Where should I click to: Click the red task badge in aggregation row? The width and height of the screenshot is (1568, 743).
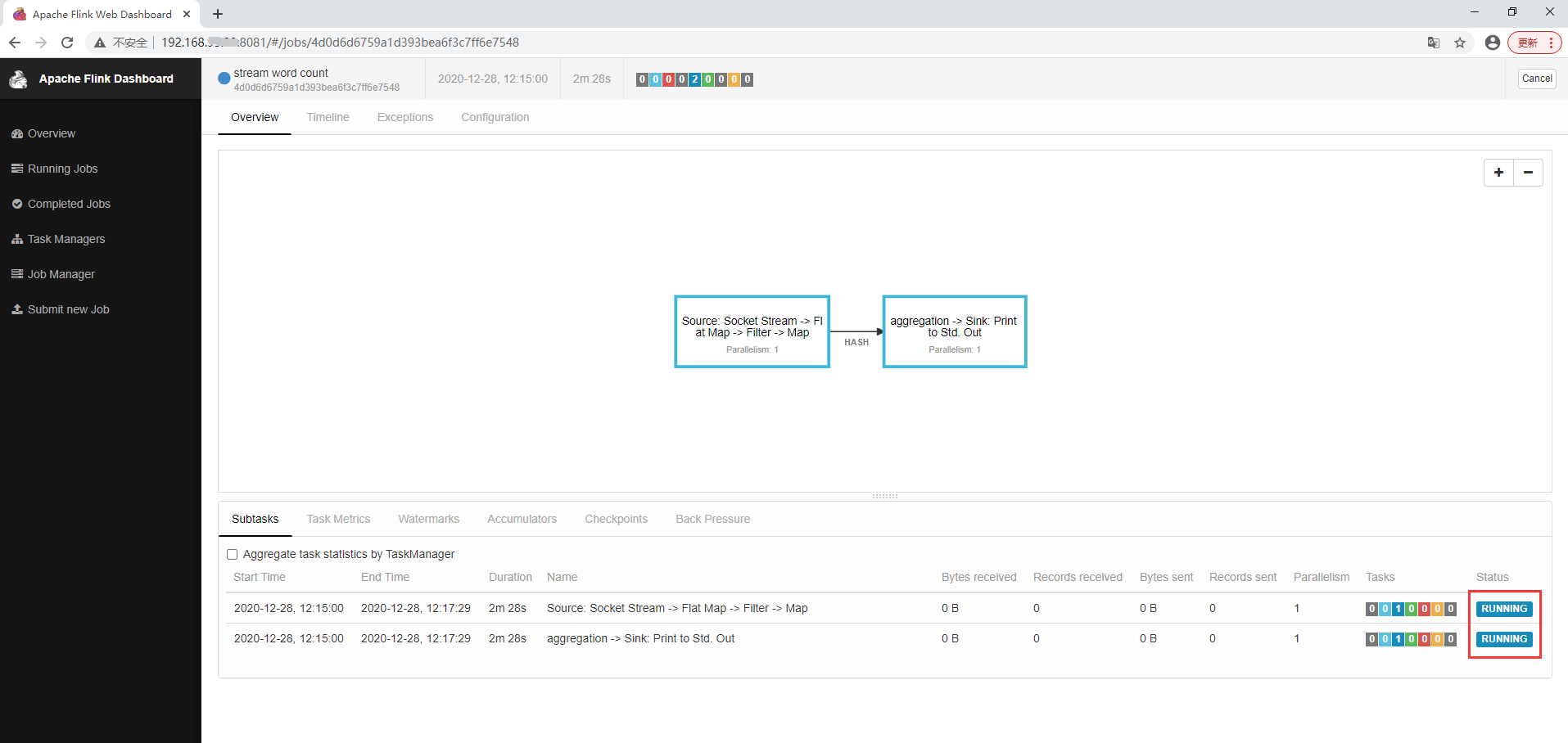(x=1424, y=639)
